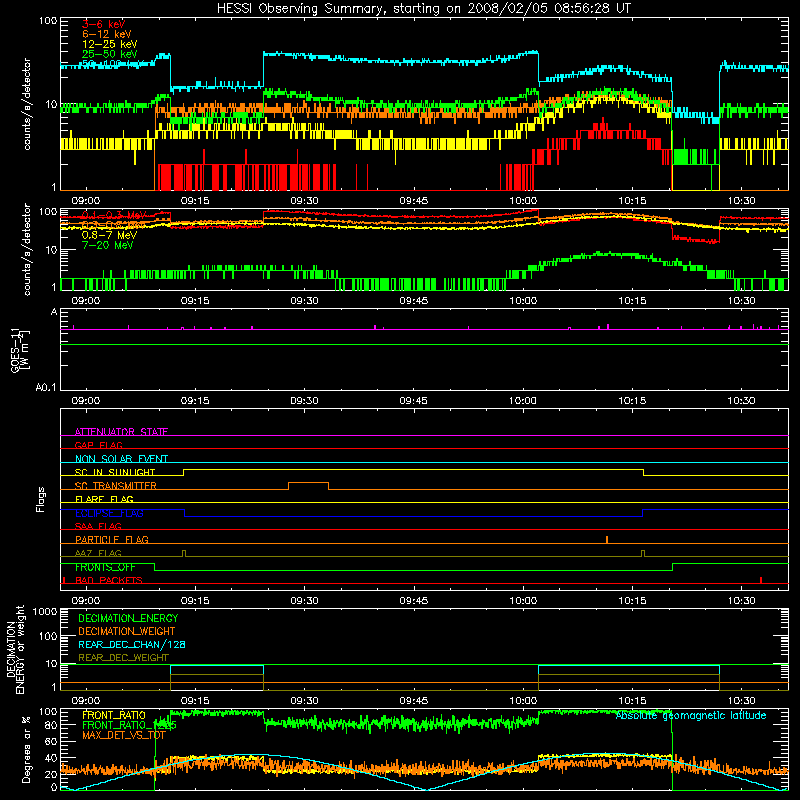Select the 3-6 keV legend label
The height and width of the screenshot is (800, 800).
(x=104, y=24)
